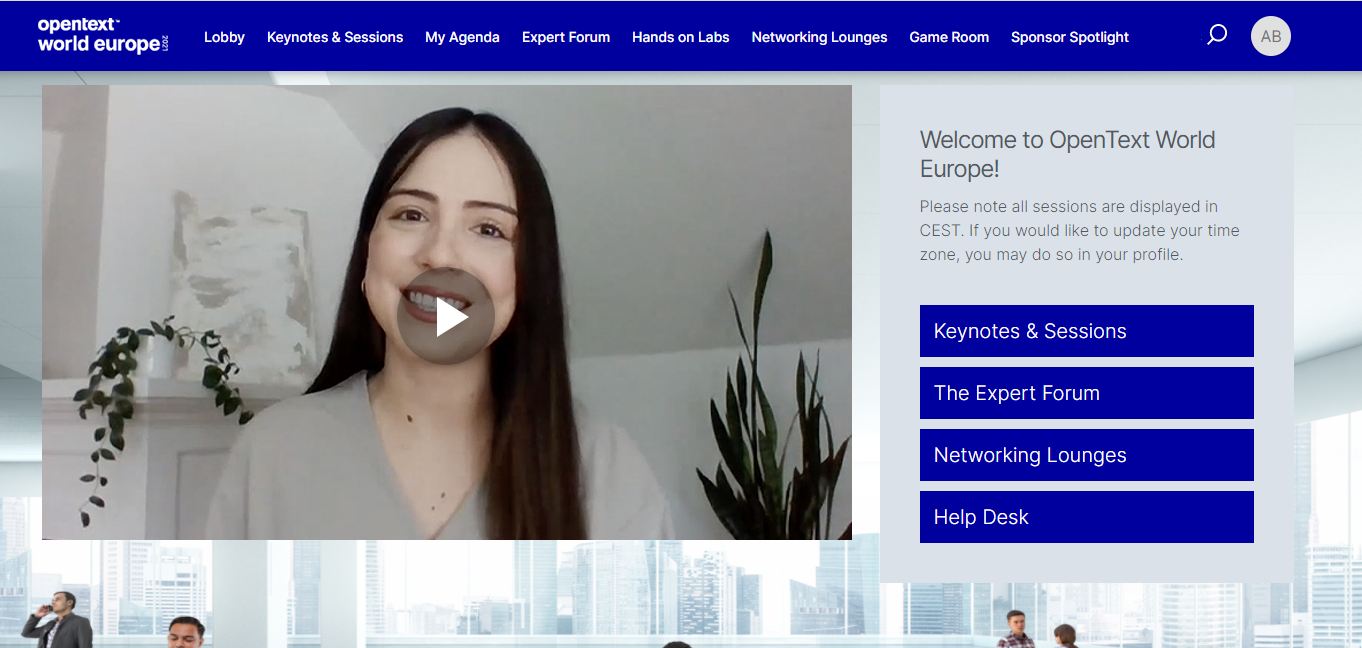
Task: Open the Game Room menu item
Action: pyautogui.click(x=949, y=37)
